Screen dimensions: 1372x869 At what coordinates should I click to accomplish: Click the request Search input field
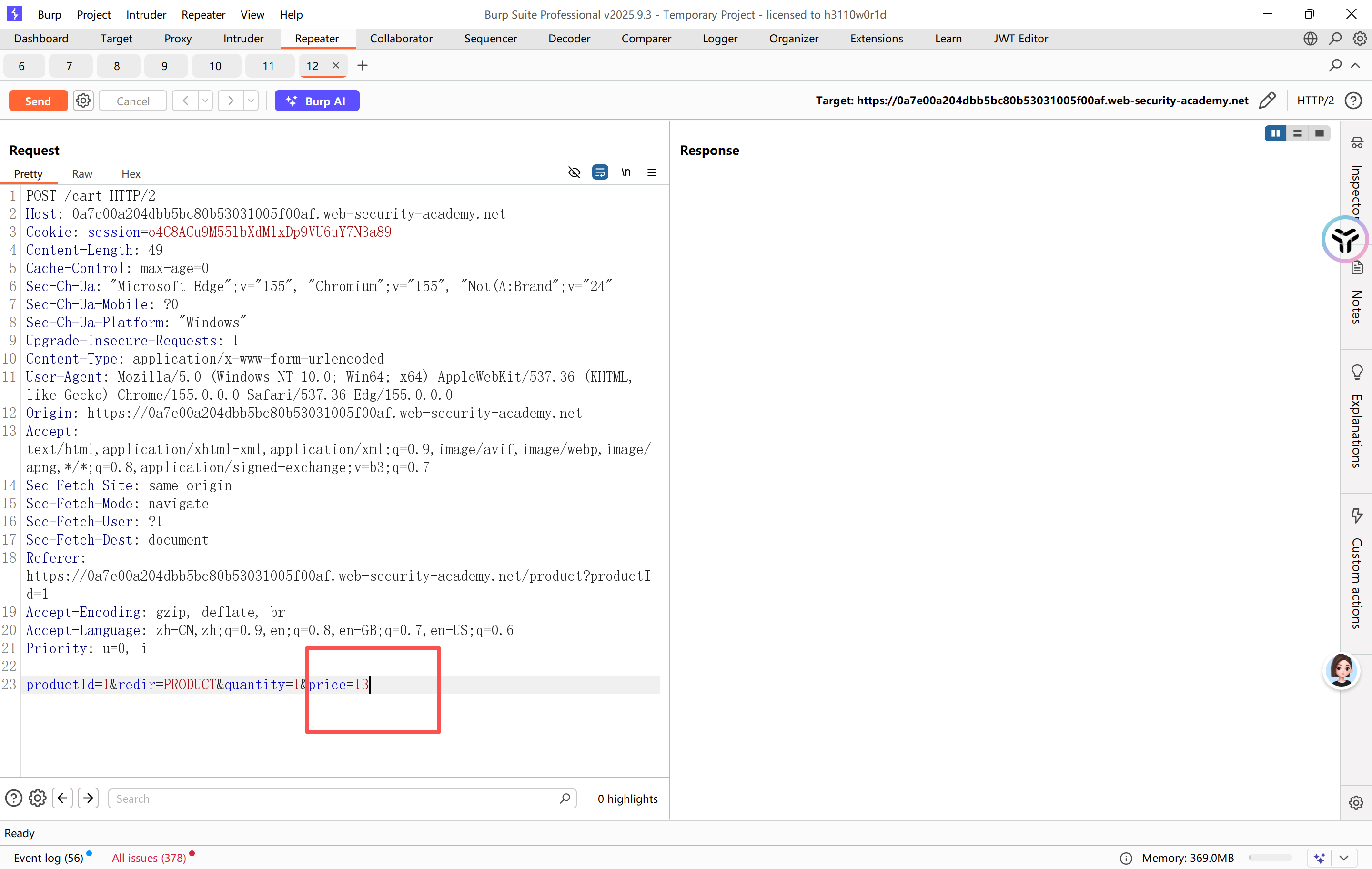point(342,798)
